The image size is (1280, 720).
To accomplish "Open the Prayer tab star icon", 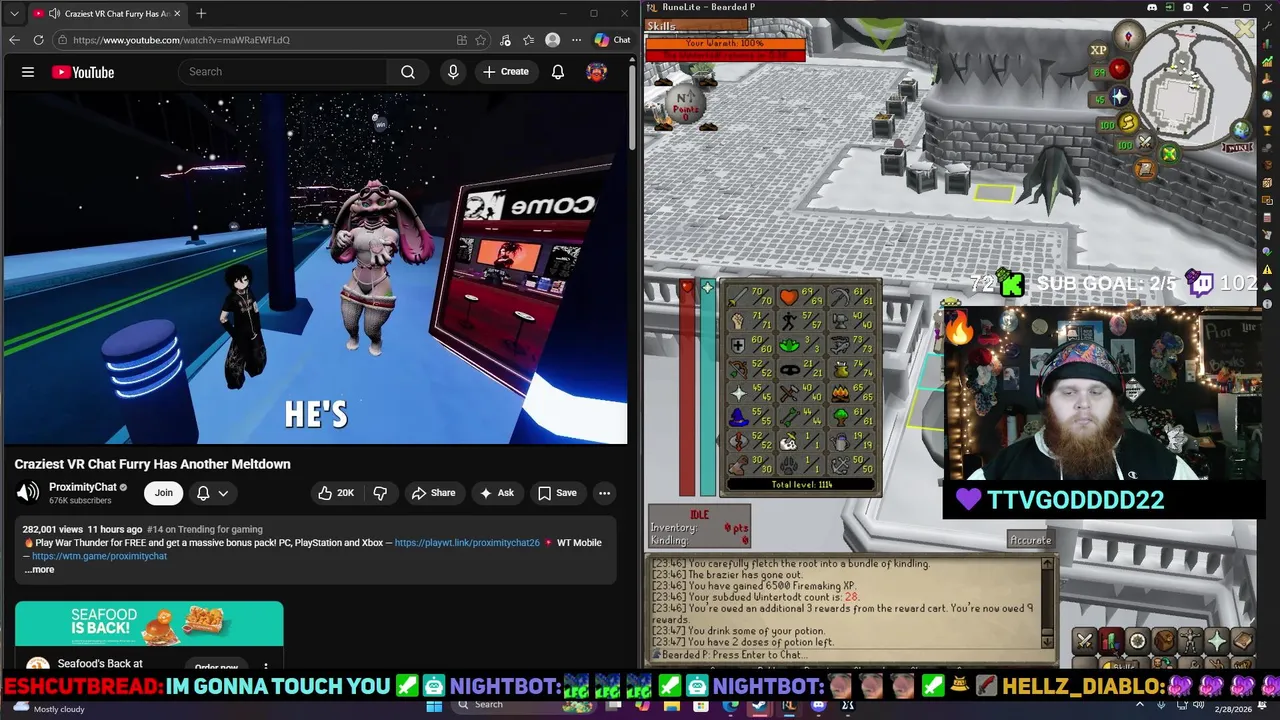I will click(1217, 641).
